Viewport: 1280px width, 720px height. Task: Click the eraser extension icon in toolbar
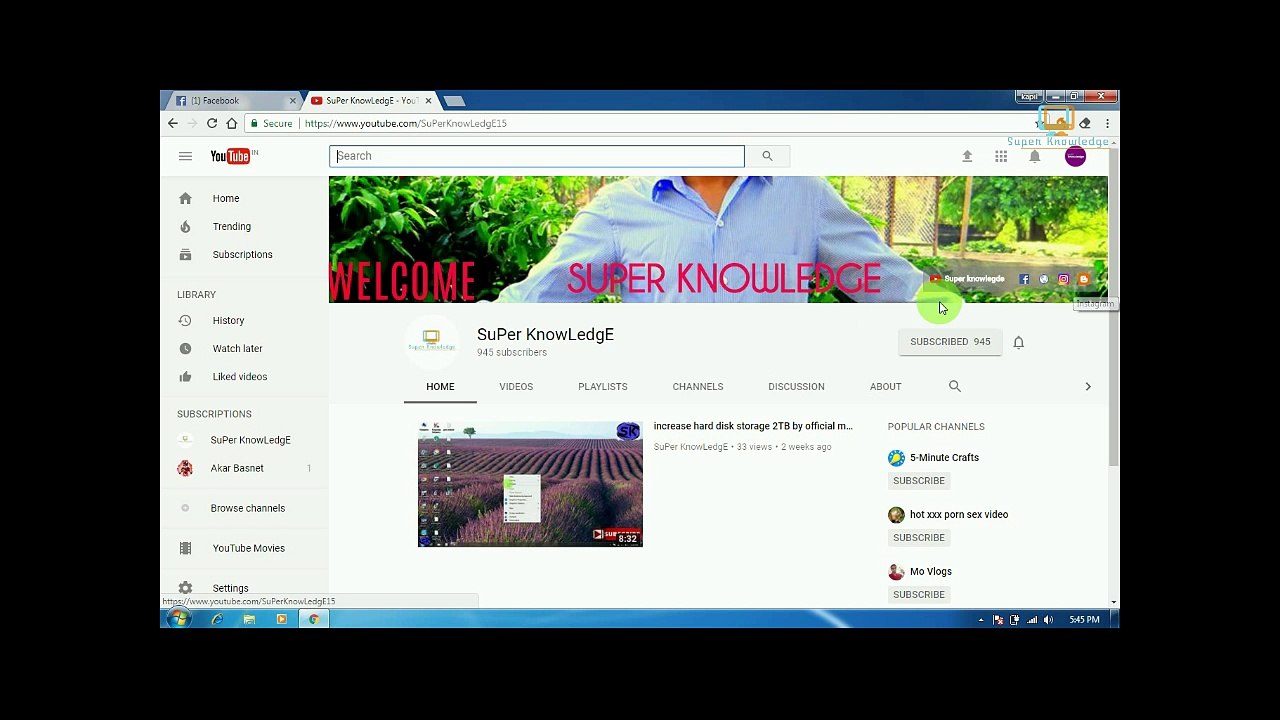[1085, 123]
